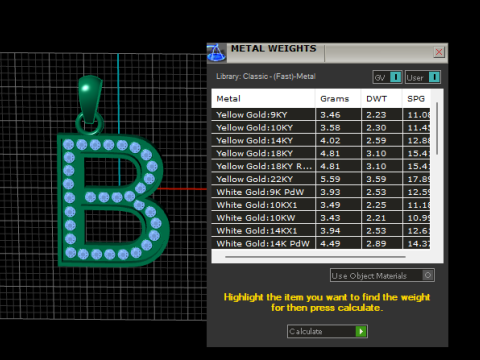Select the Yellow Gold:9KY row

[321, 115]
